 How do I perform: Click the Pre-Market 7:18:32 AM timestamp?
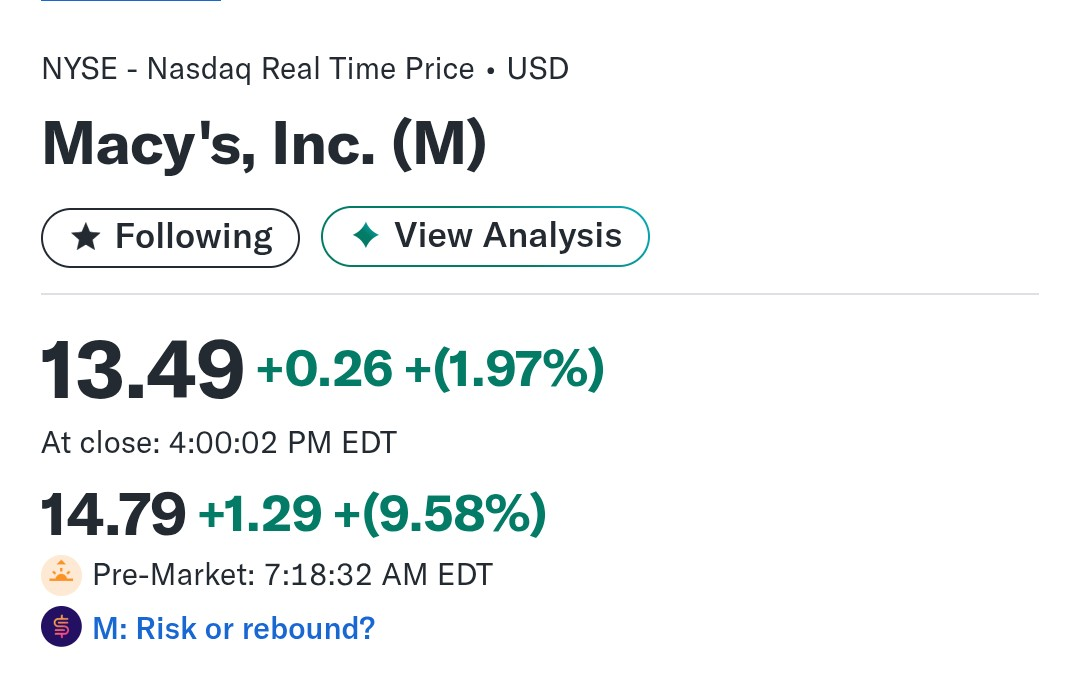click(x=292, y=575)
